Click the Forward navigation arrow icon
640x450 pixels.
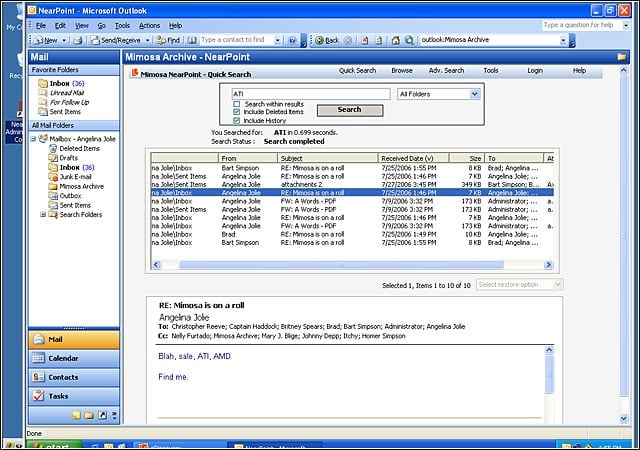point(348,40)
